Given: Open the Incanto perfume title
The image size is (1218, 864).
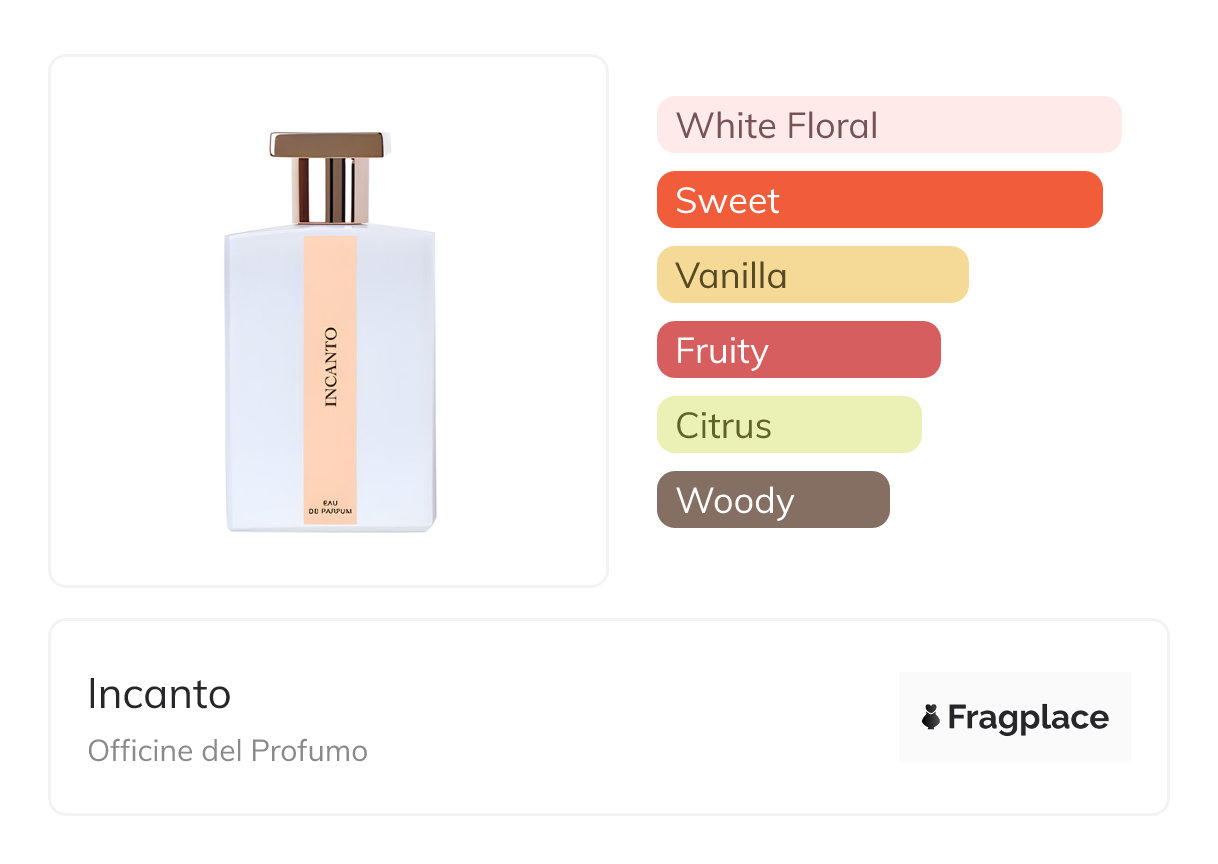Looking at the screenshot, I should [x=159, y=694].
